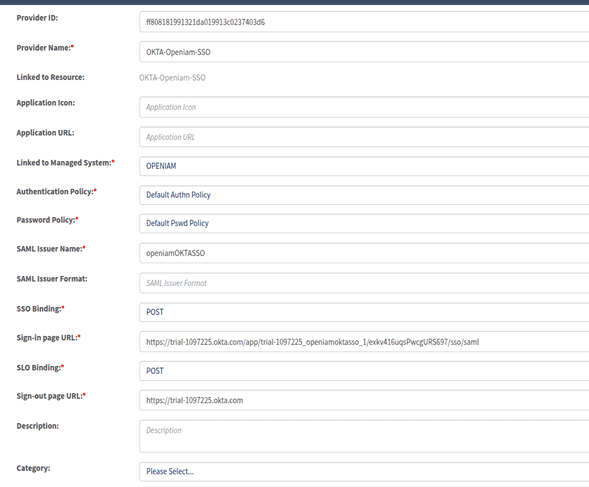Focus the Application Icon input
Screen dimensions: 589x487
click(364, 107)
